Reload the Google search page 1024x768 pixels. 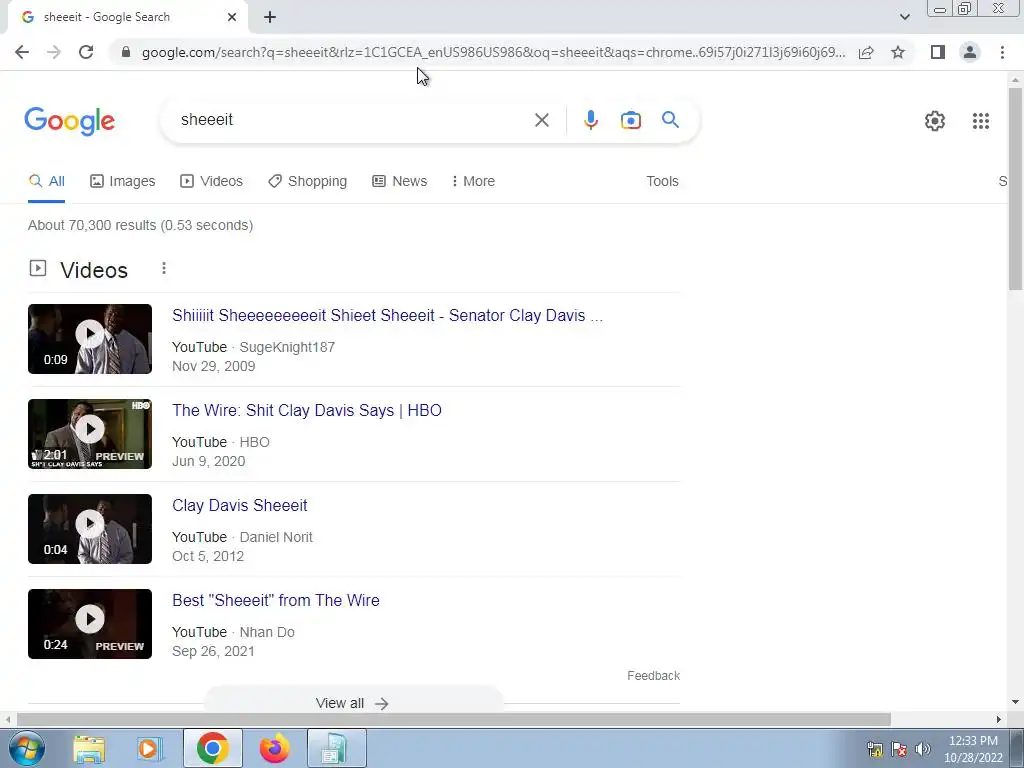coord(86,52)
